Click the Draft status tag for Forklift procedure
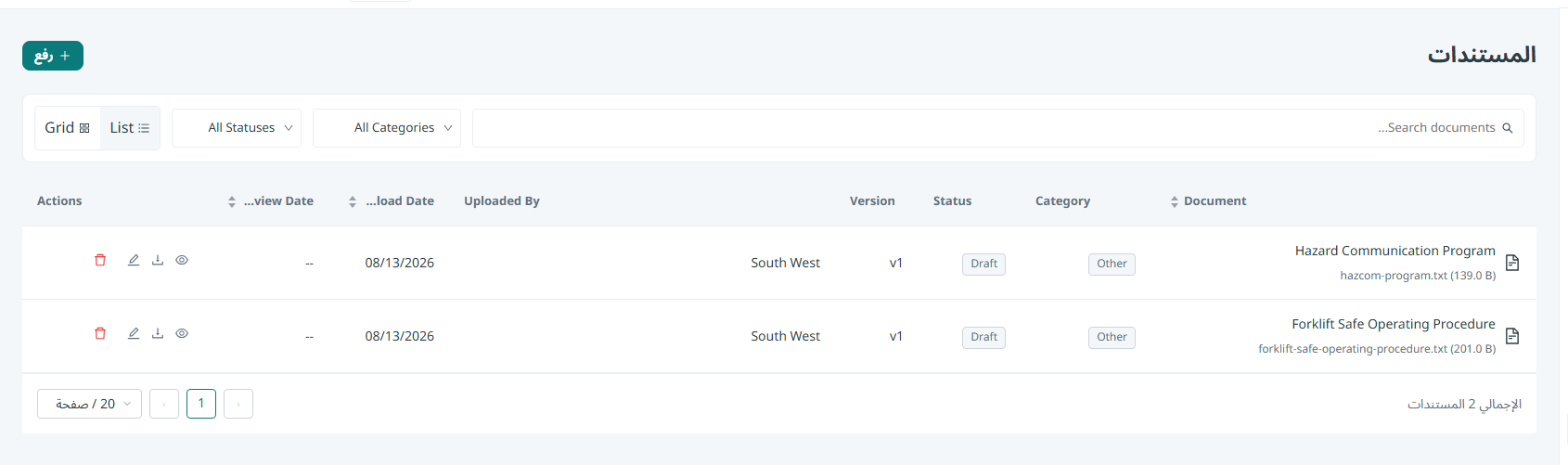The height and width of the screenshot is (465, 1568). pos(983,337)
